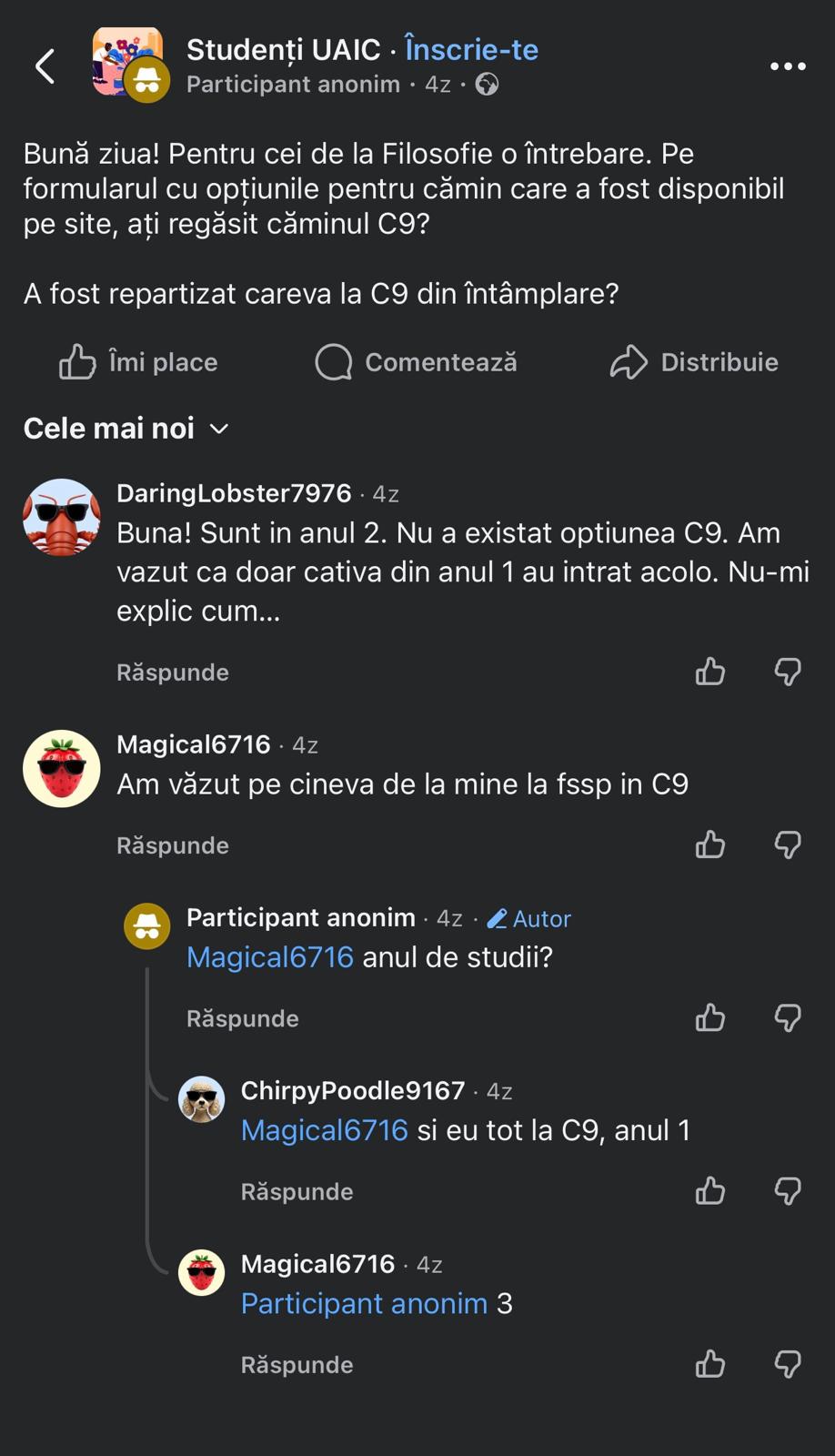Tap 'Distribuie' to share the post
Screen dimensions: 835x1456
point(694,362)
